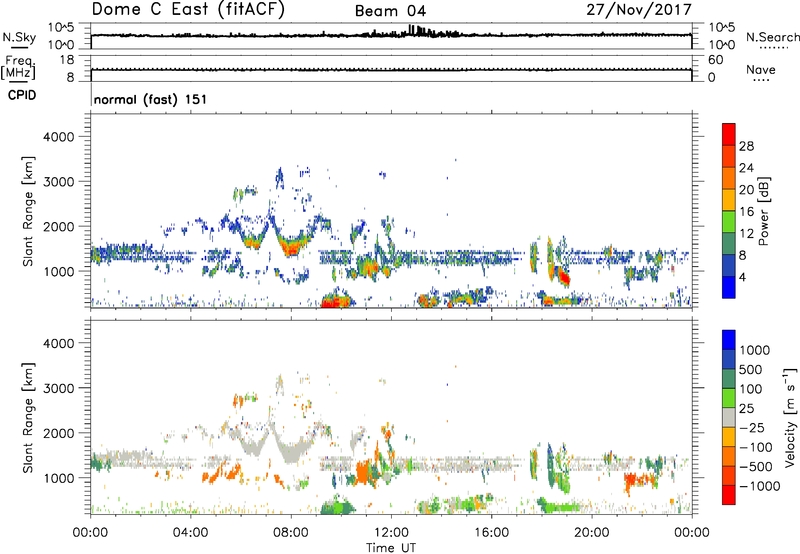Click the 'Slant Range [km]' label of the power panel
Image resolution: width=800 pixels, height=554 pixels.
[28, 211]
